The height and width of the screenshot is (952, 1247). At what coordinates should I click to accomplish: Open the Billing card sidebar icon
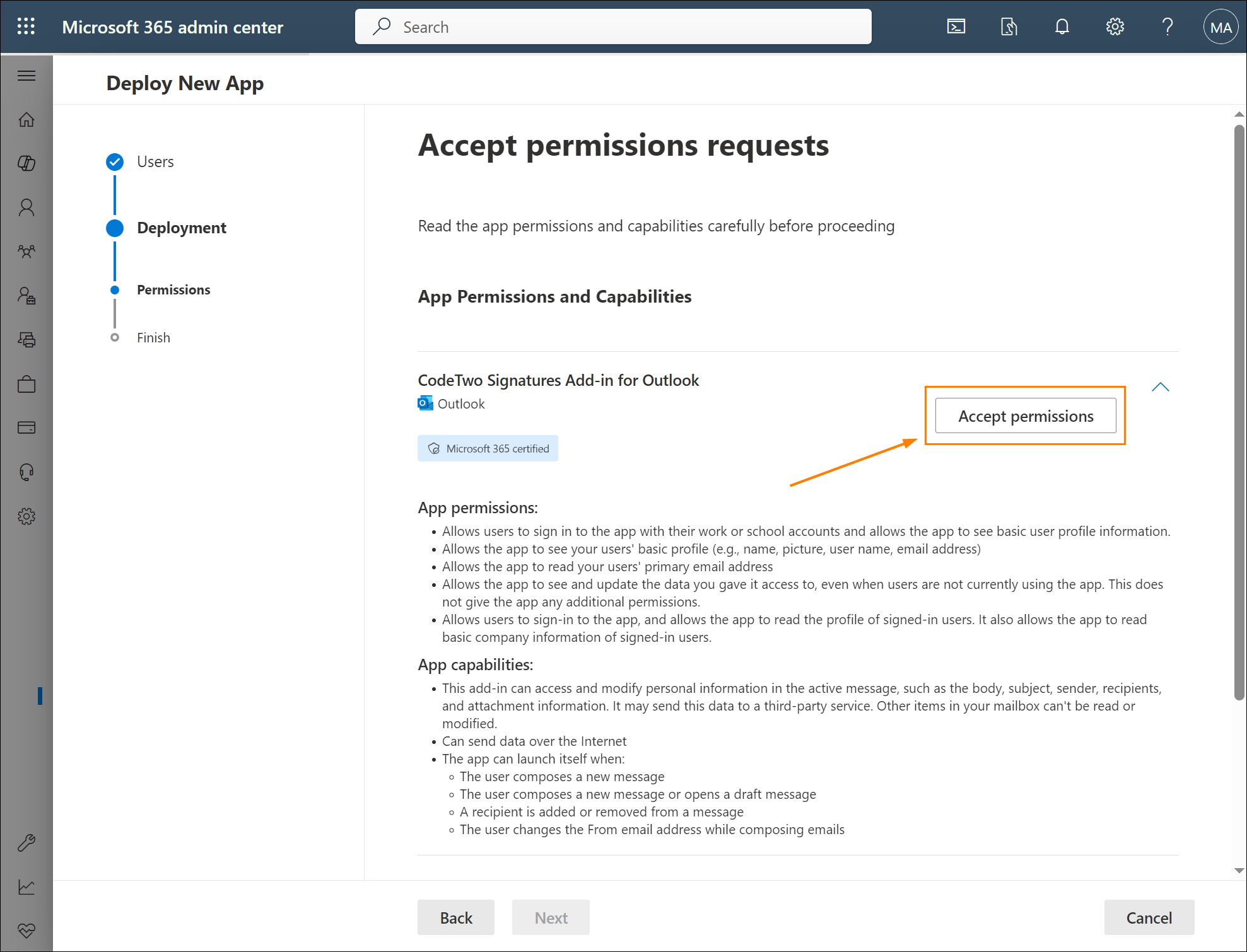pos(26,428)
